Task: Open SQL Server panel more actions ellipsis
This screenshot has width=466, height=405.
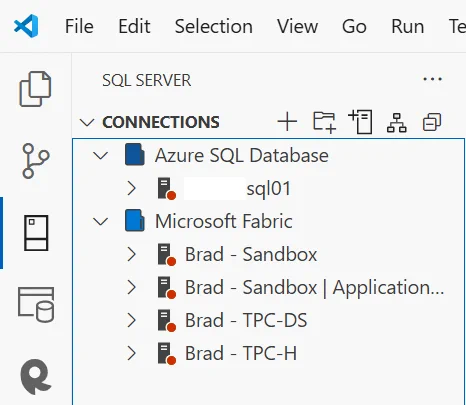Action: click(432, 79)
